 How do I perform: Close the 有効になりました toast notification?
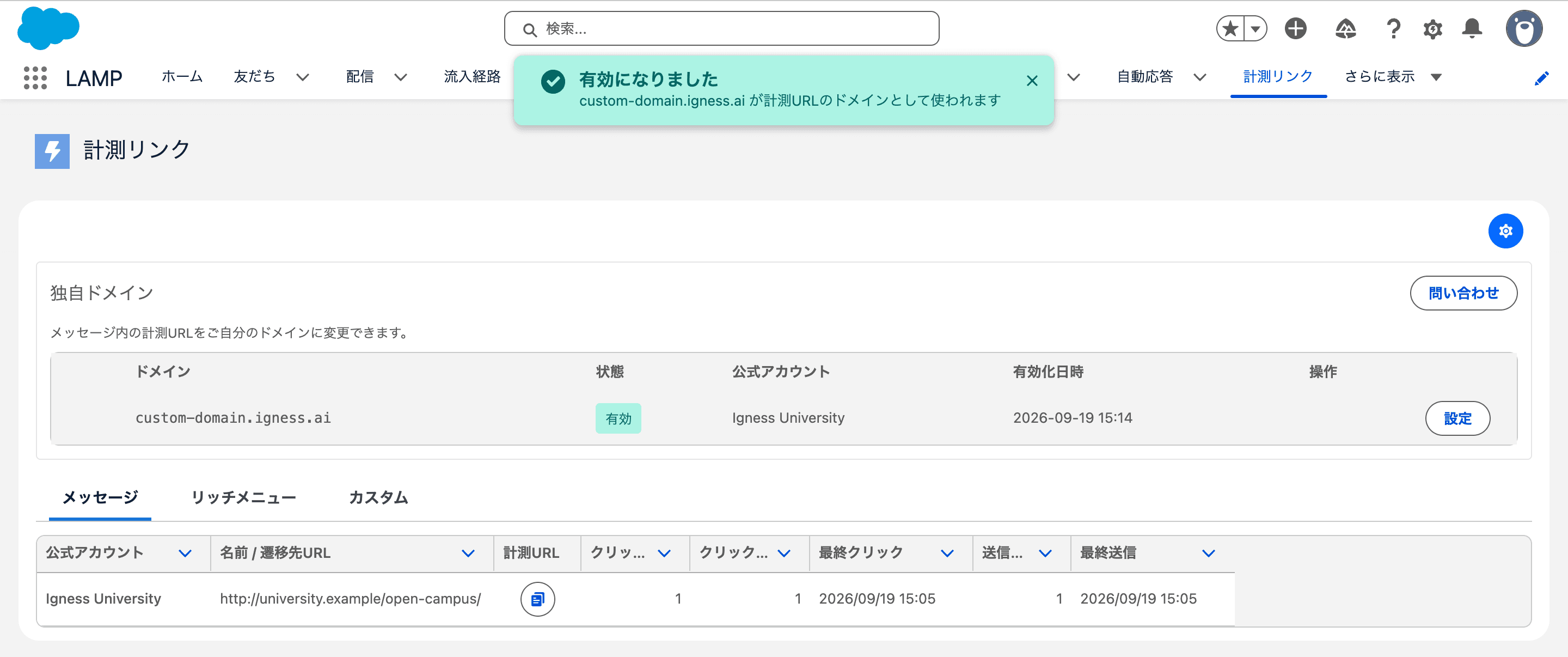[x=1032, y=81]
